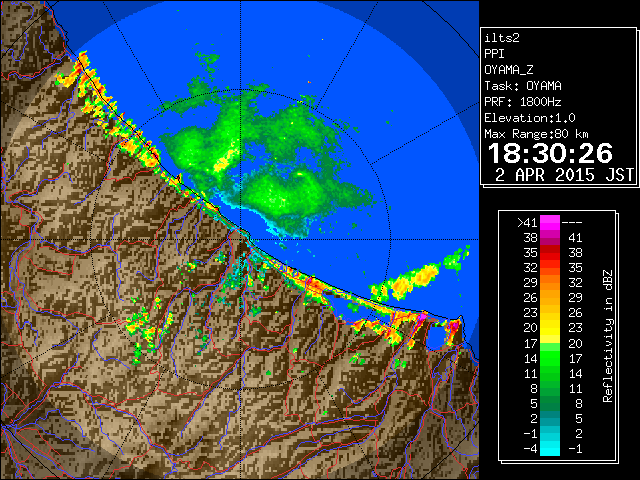This screenshot has height=480, width=640.
Task: Click the 'Max Range:80 km' text
Action: tap(536, 134)
